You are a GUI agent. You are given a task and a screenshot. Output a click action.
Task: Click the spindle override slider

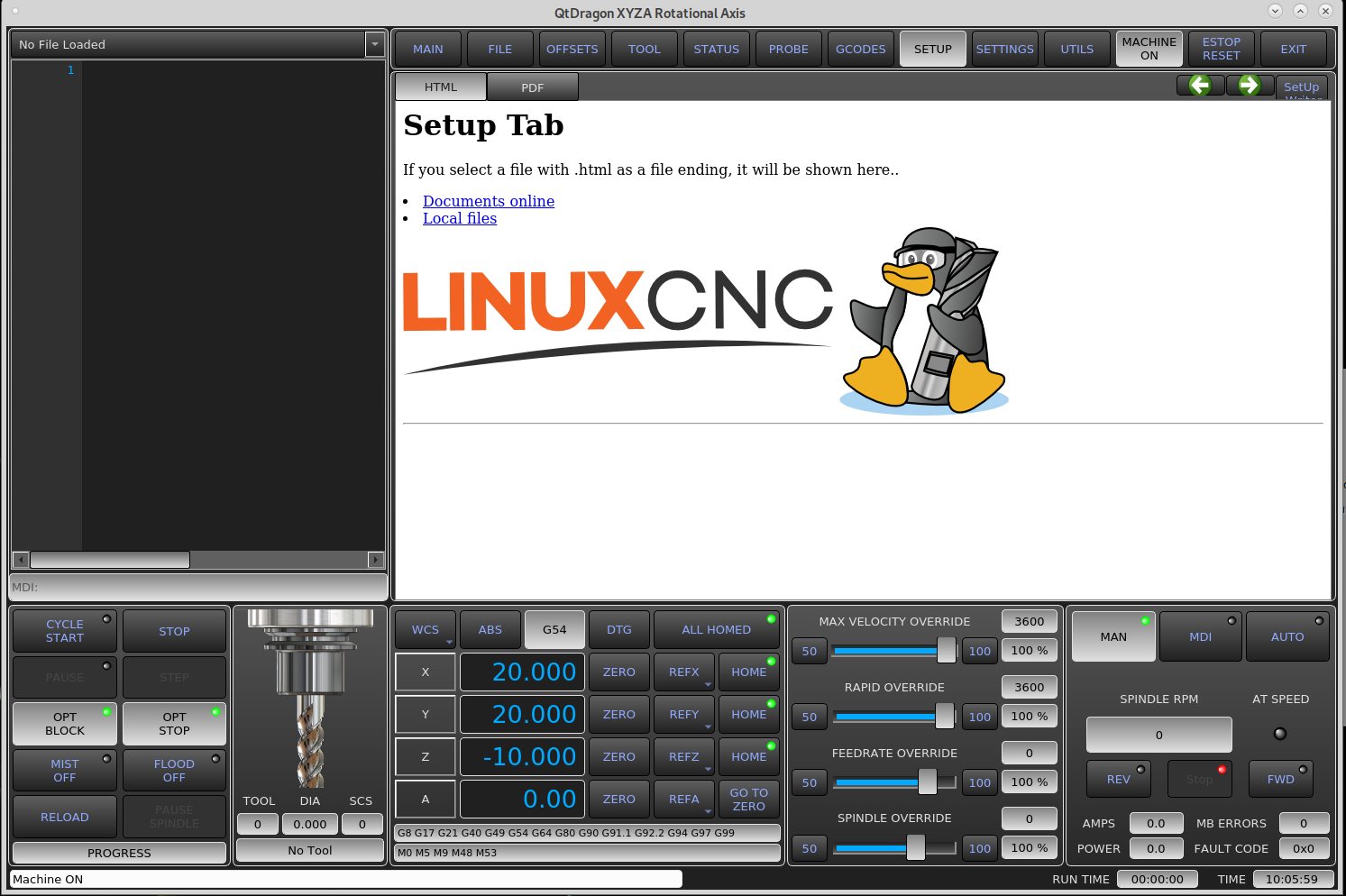point(894,848)
